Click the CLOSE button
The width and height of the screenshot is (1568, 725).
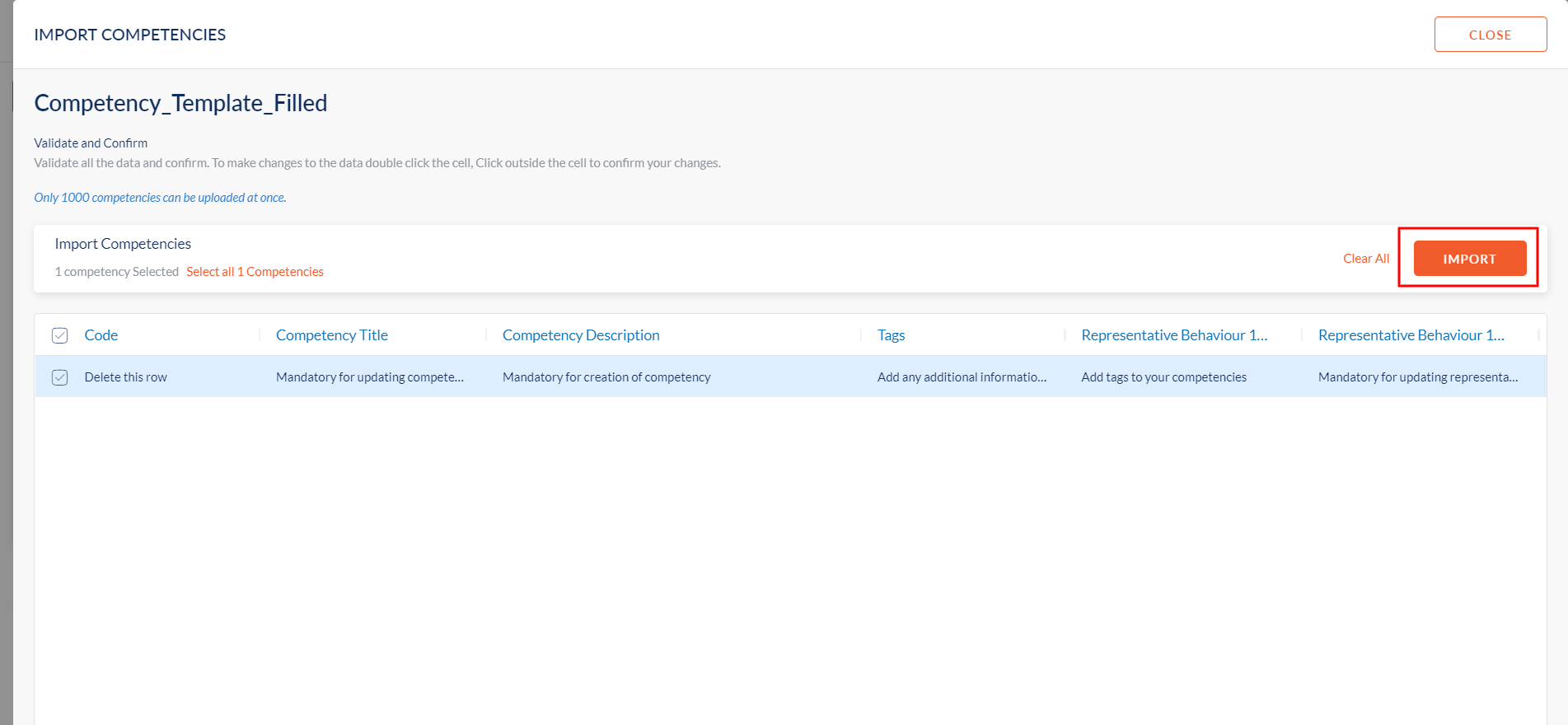(x=1490, y=35)
